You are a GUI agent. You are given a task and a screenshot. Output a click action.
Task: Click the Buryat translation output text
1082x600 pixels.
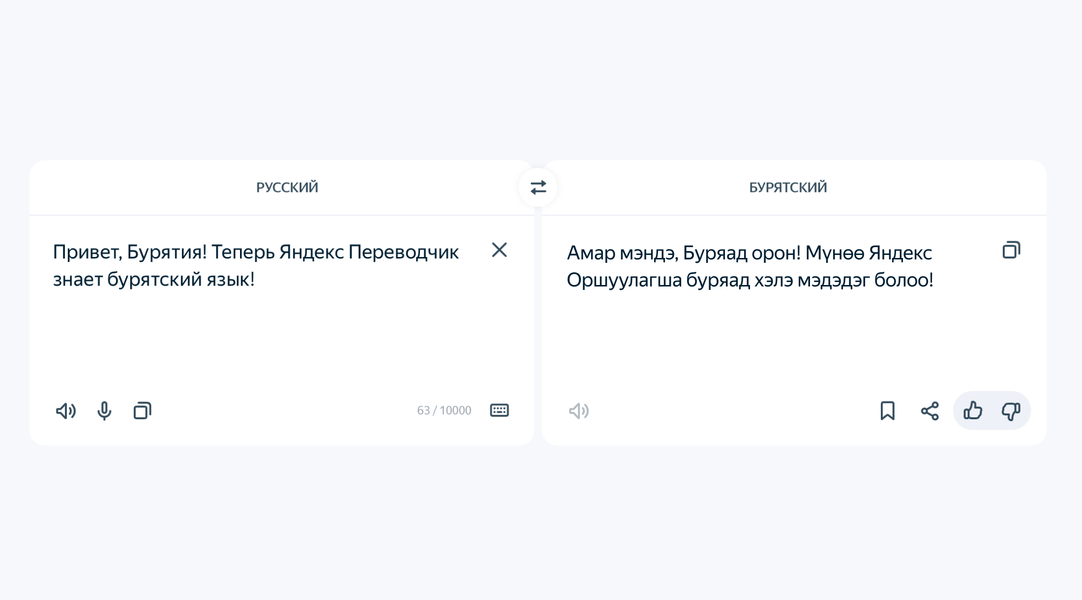[750, 266]
